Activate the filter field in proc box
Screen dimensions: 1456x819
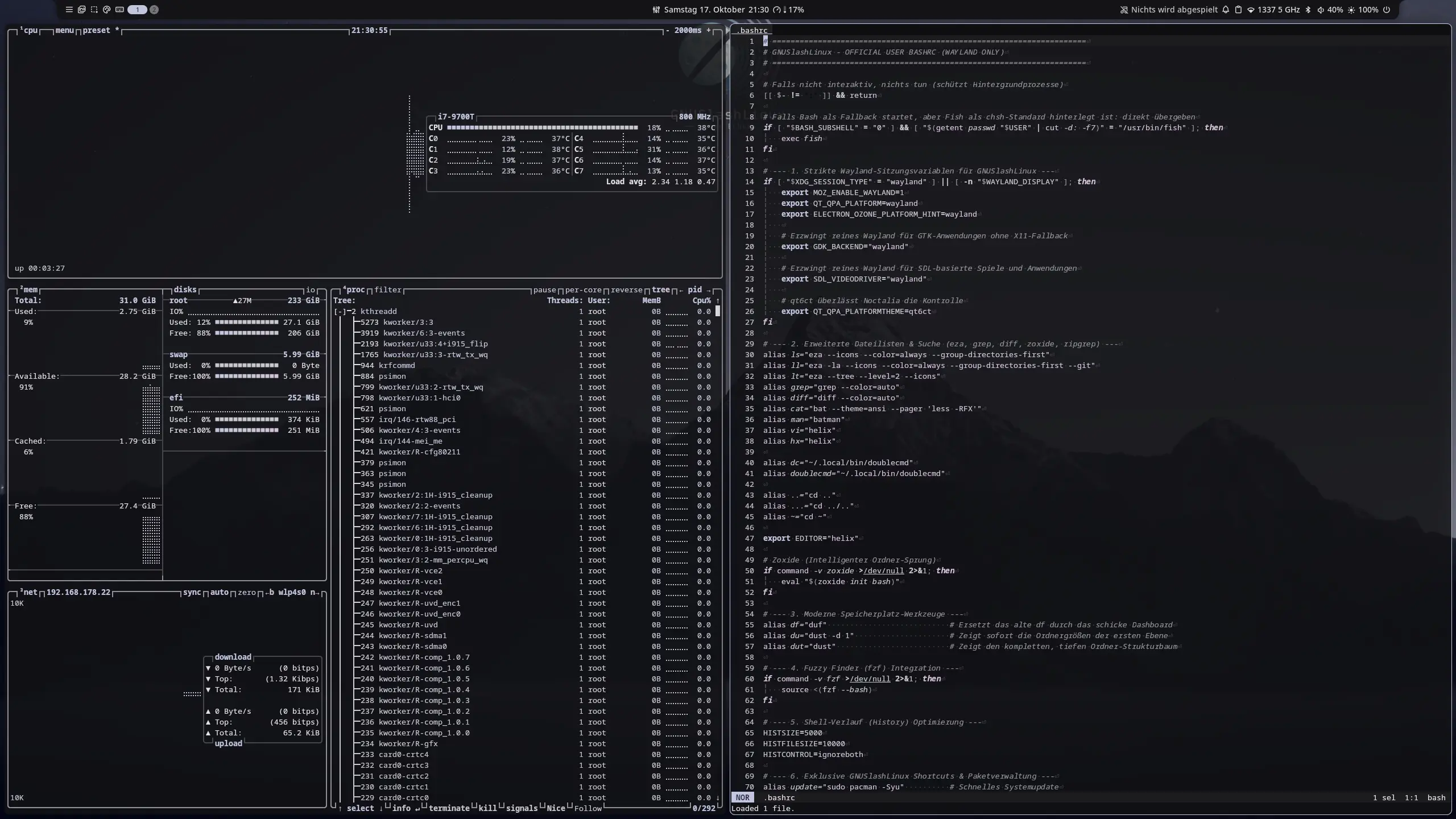pos(388,290)
